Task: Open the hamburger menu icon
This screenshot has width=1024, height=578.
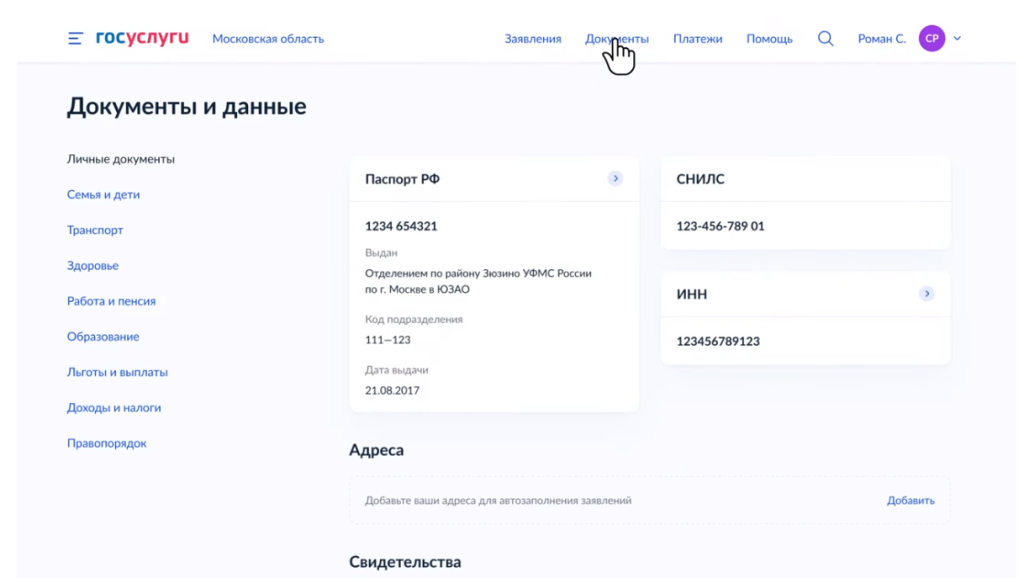Action: [75, 39]
